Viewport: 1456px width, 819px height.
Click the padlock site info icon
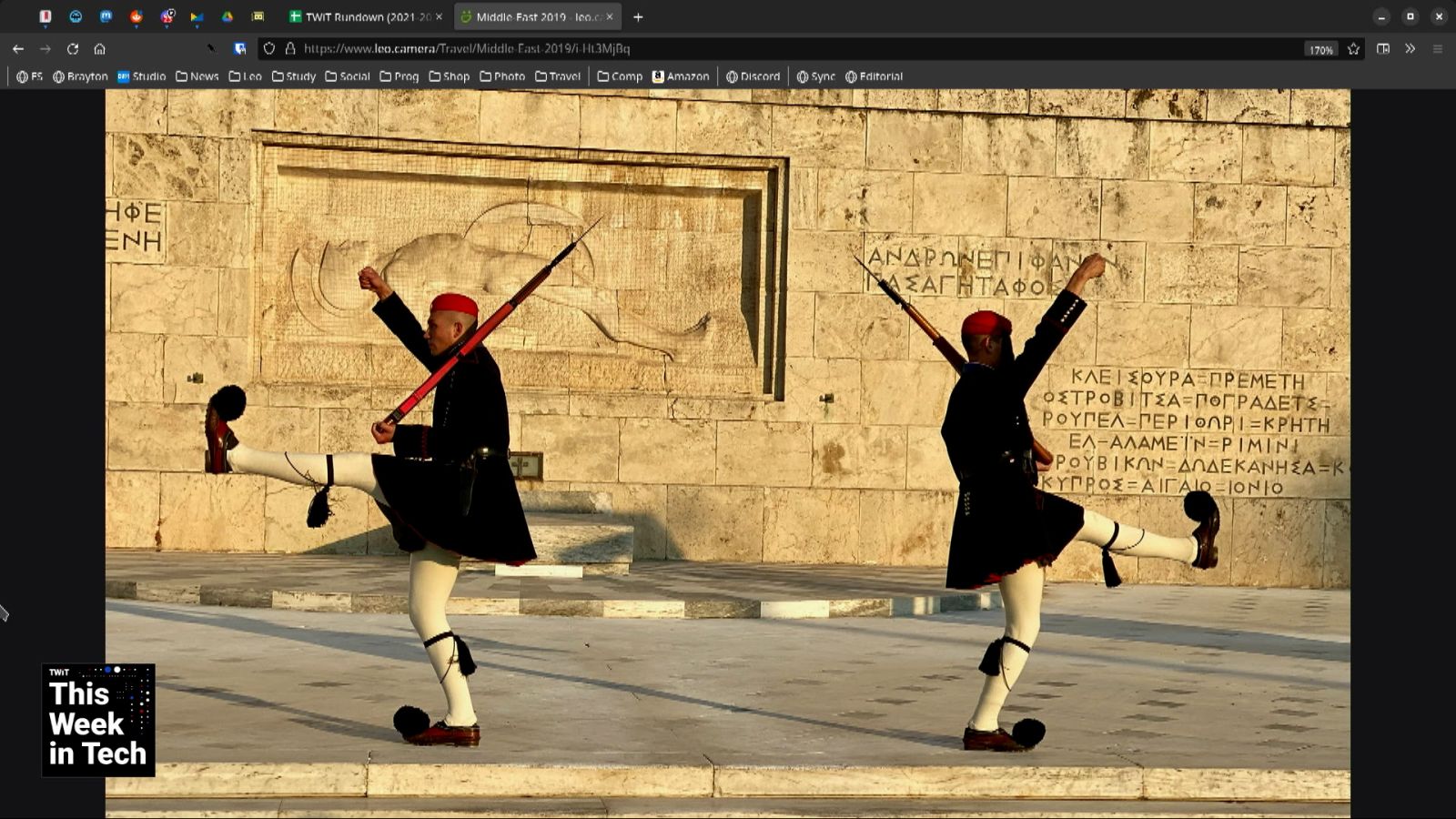[290, 49]
